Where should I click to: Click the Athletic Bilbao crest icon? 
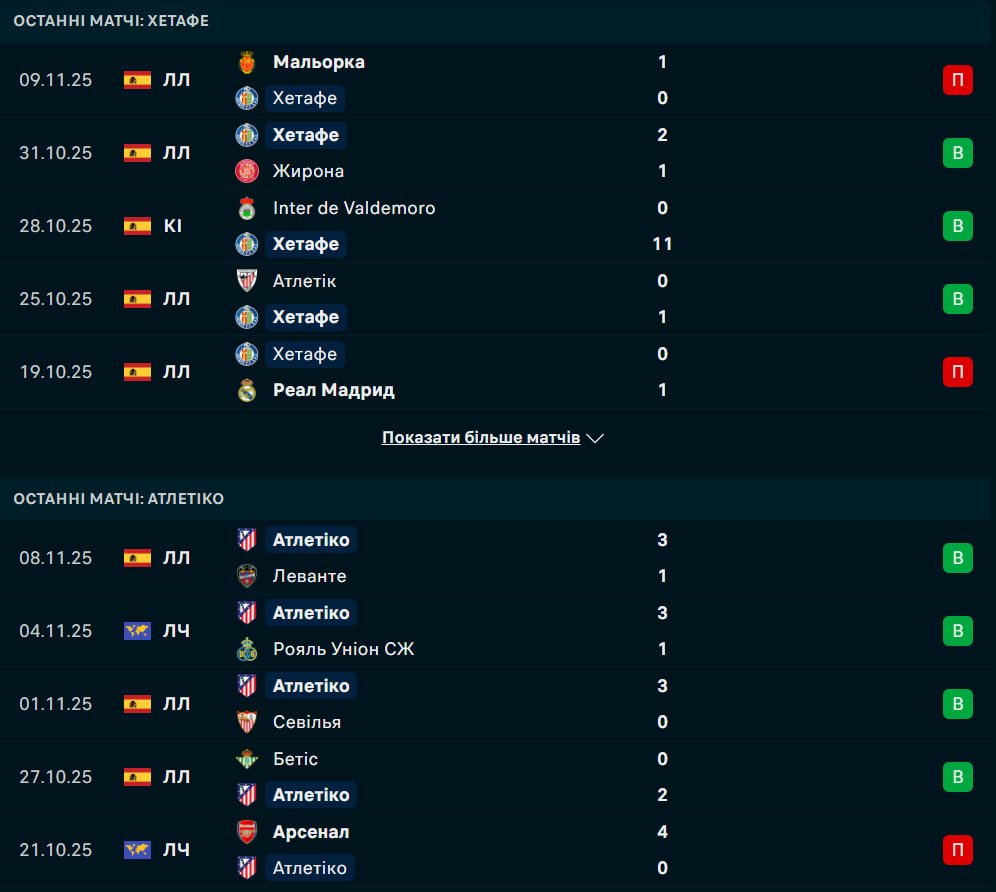pos(246,281)
